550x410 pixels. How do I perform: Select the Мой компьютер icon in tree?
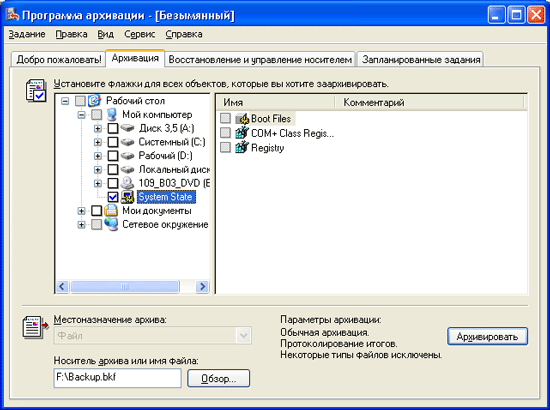click(112, 114)
